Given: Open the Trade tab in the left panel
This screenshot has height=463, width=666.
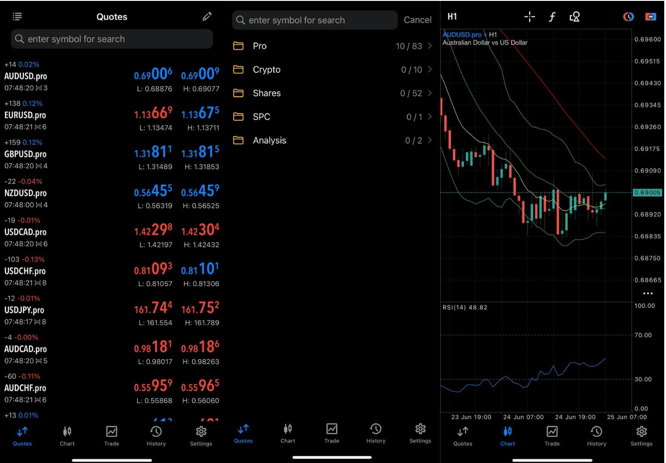Looking at the screenshot, I should [111, 436].
